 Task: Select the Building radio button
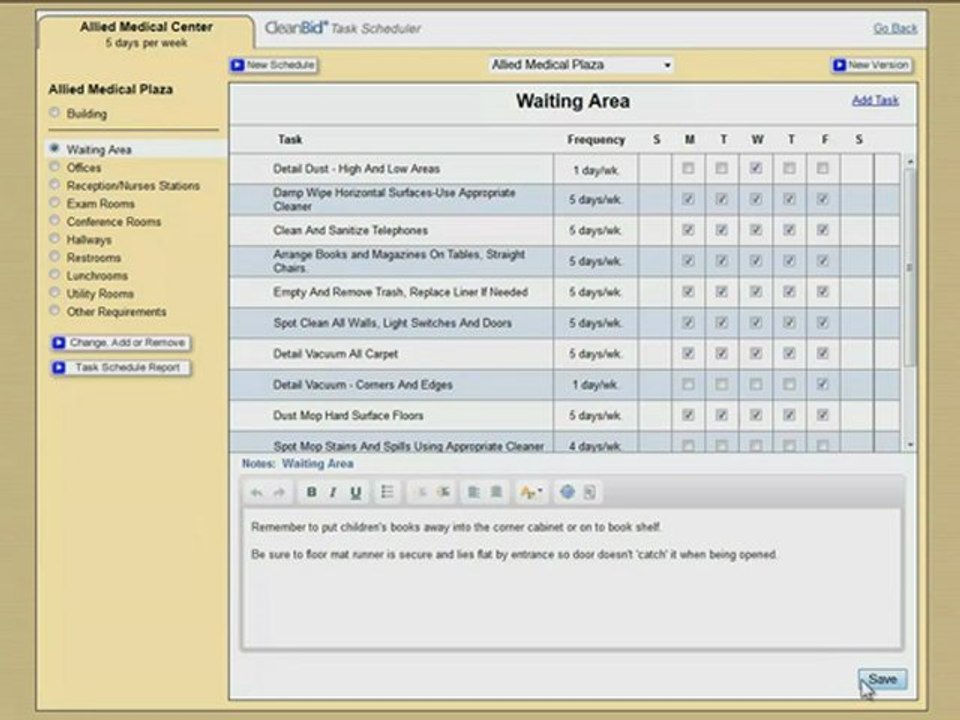54,113
